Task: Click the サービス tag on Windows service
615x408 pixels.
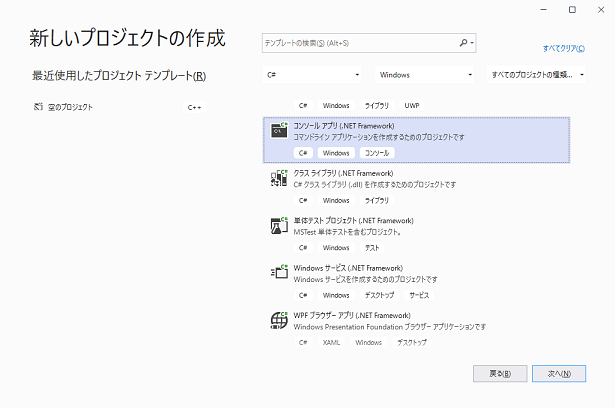Action: pyautogui.click(x=419, y=295)
